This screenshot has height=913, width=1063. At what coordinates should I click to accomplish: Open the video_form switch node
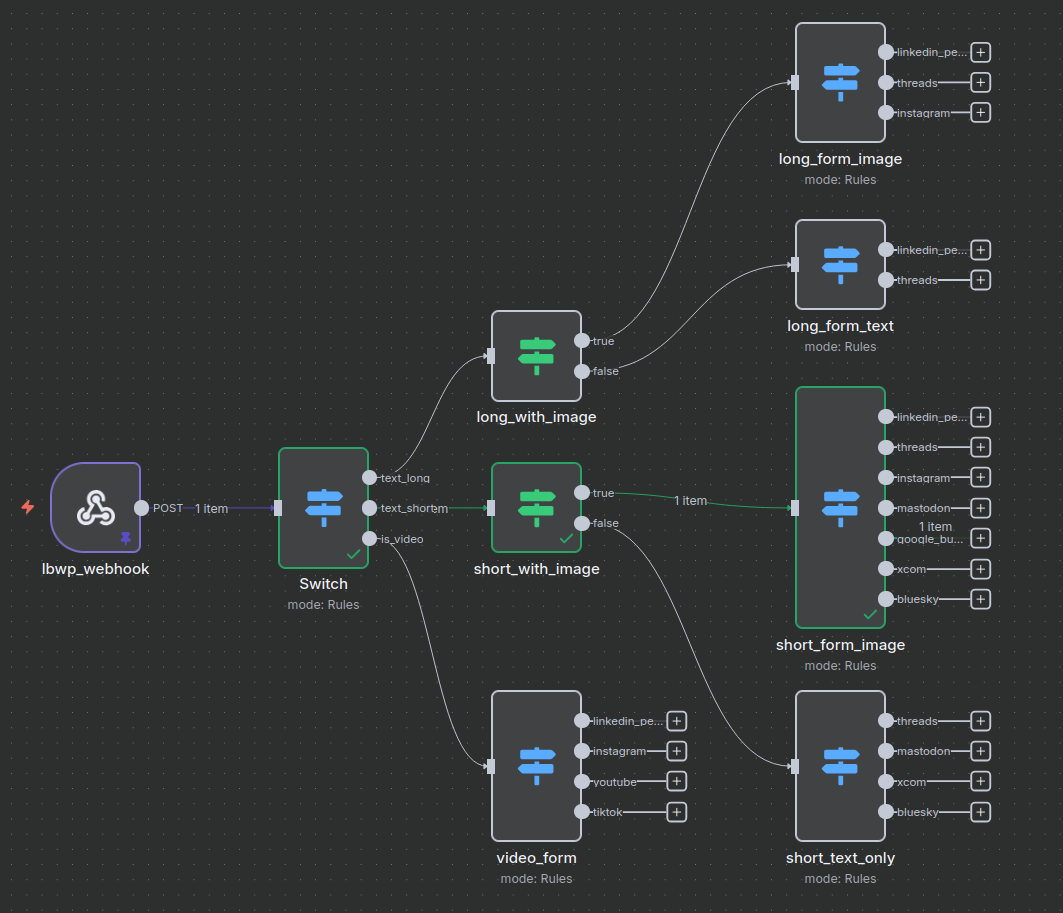point(536,765)
